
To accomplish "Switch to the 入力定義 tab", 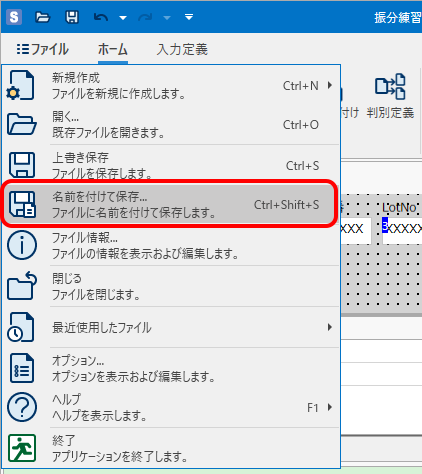I will point(182,50).
